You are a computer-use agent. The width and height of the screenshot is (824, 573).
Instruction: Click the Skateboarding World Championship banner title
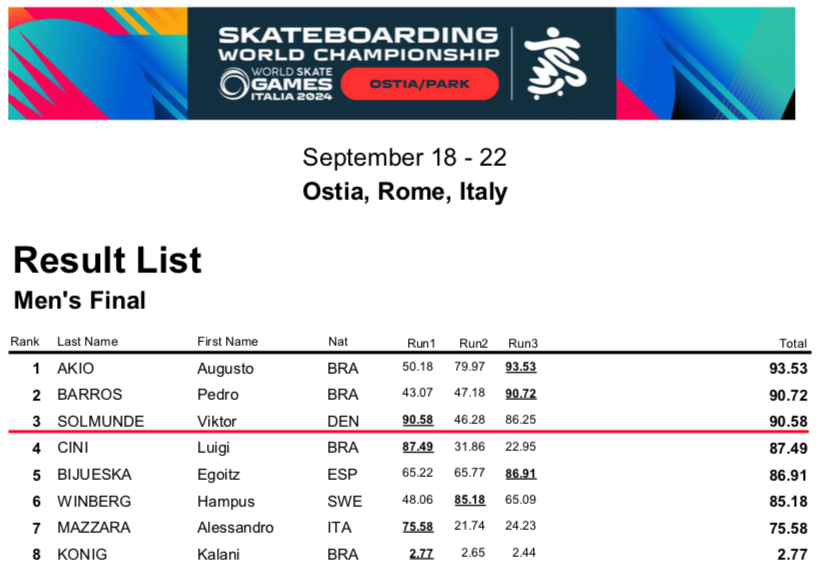(x=358, y=43)
